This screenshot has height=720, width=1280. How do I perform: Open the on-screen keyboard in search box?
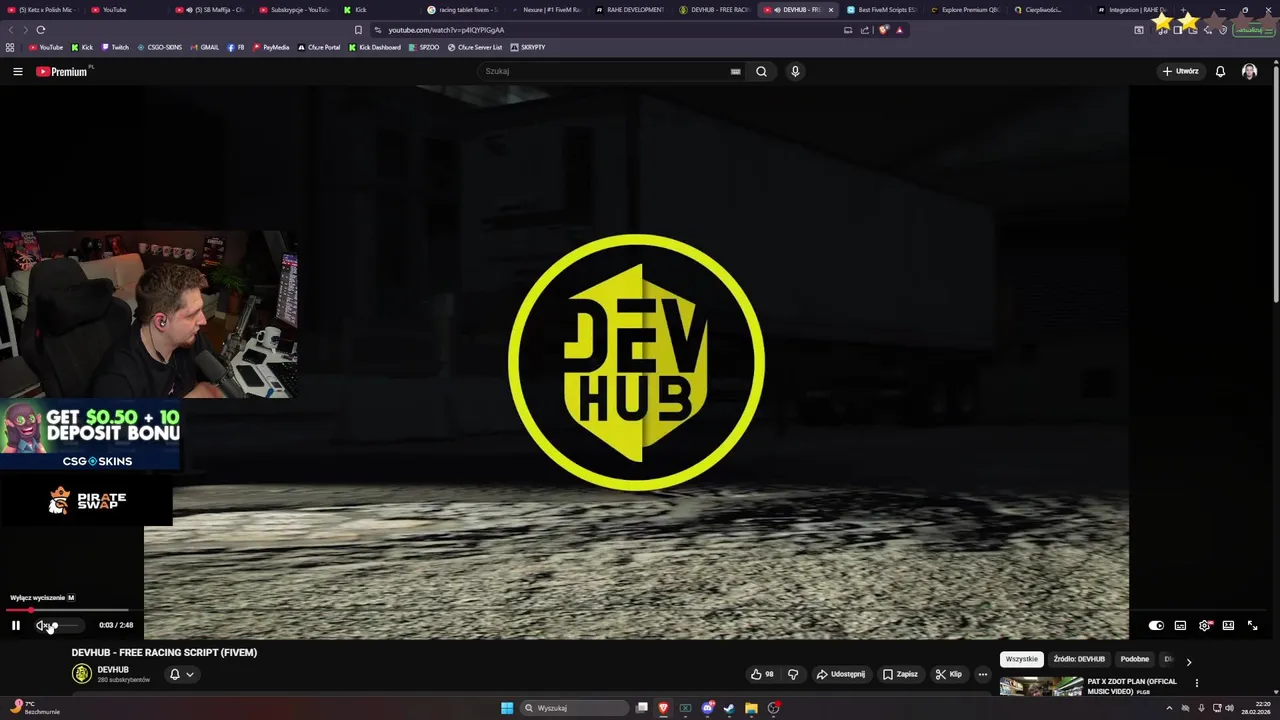point(735,71)
